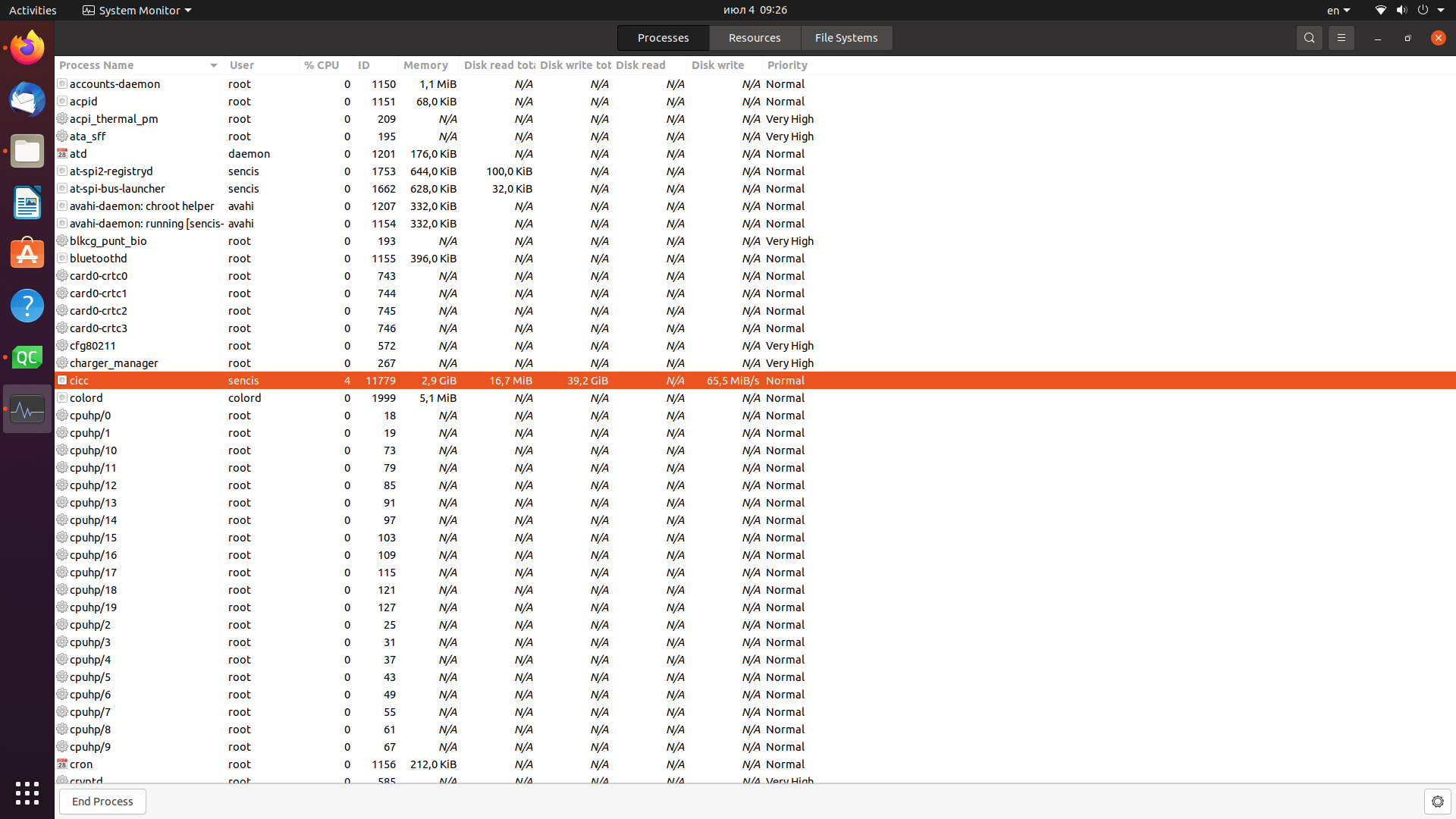Show applications grid

tap(27, 793)
